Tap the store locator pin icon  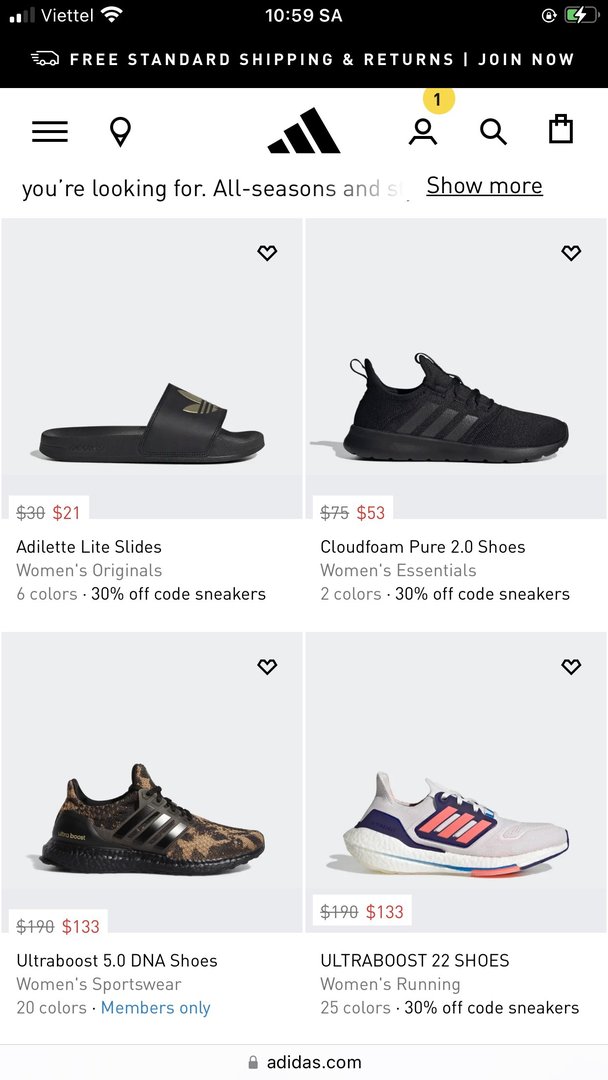tap(120, 132)
